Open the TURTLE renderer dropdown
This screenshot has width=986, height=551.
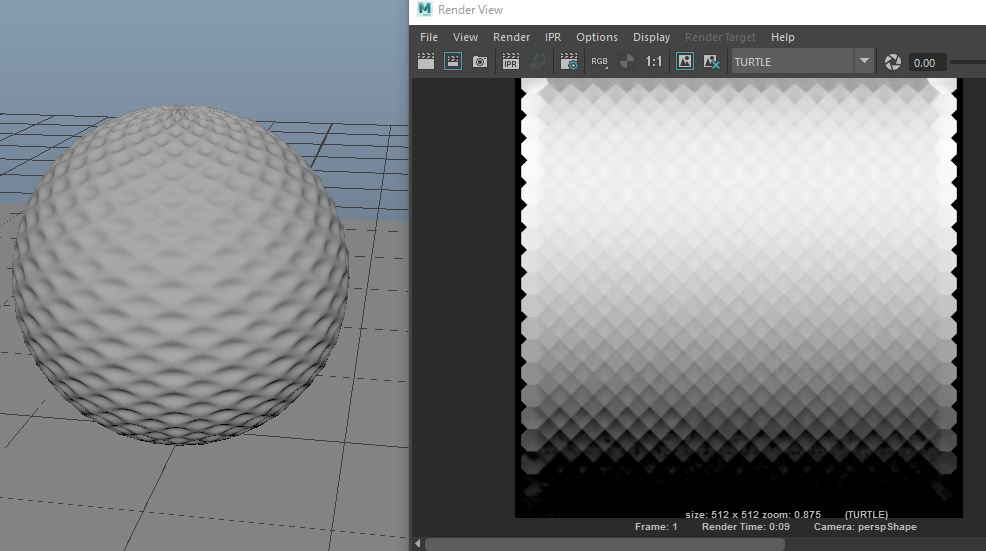(864, 62)
